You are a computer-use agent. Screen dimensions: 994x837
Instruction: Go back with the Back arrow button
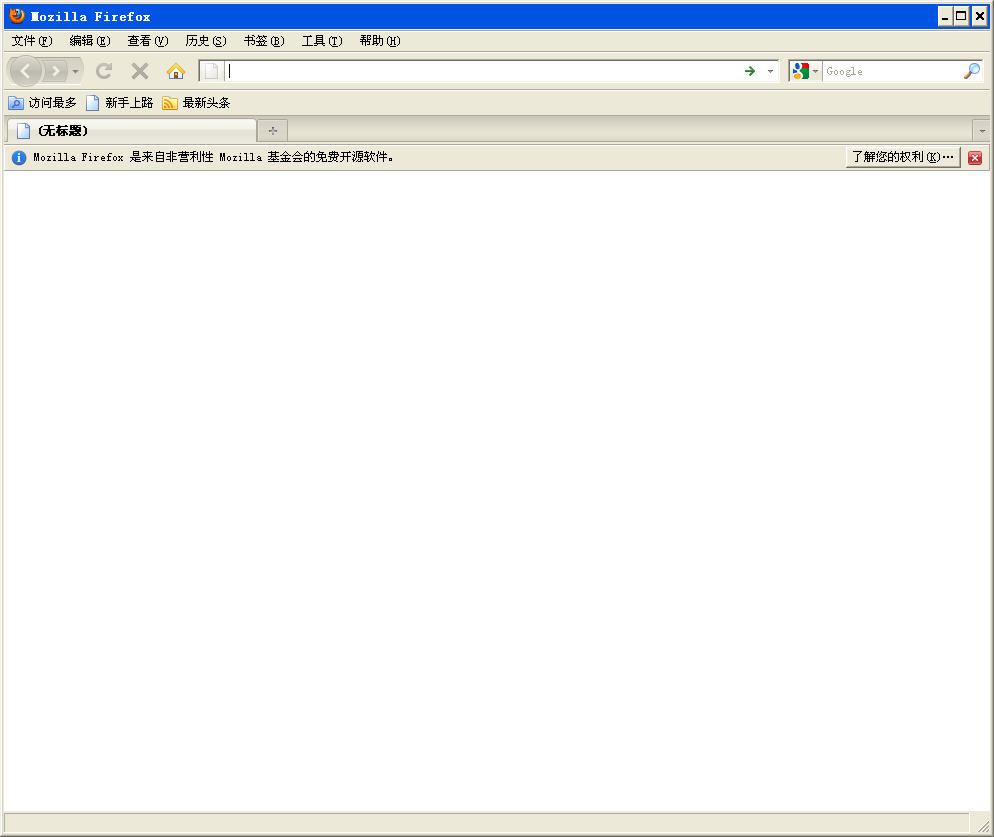[25, 71]
